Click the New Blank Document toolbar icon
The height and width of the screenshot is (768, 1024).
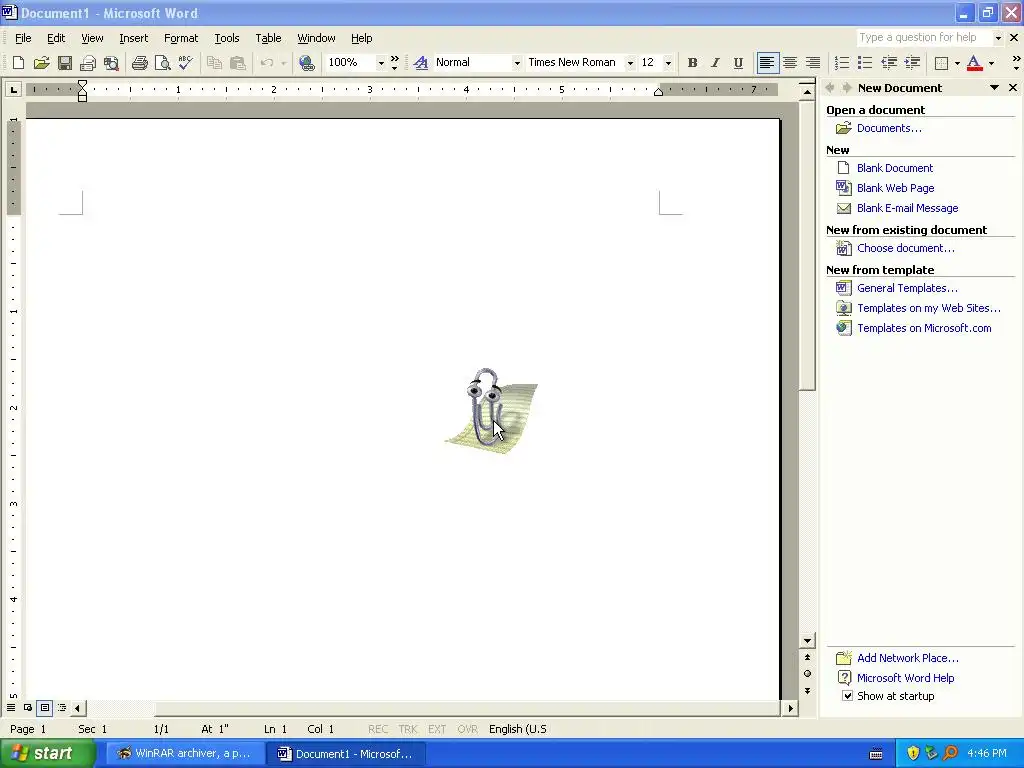(x=18, y=63)
